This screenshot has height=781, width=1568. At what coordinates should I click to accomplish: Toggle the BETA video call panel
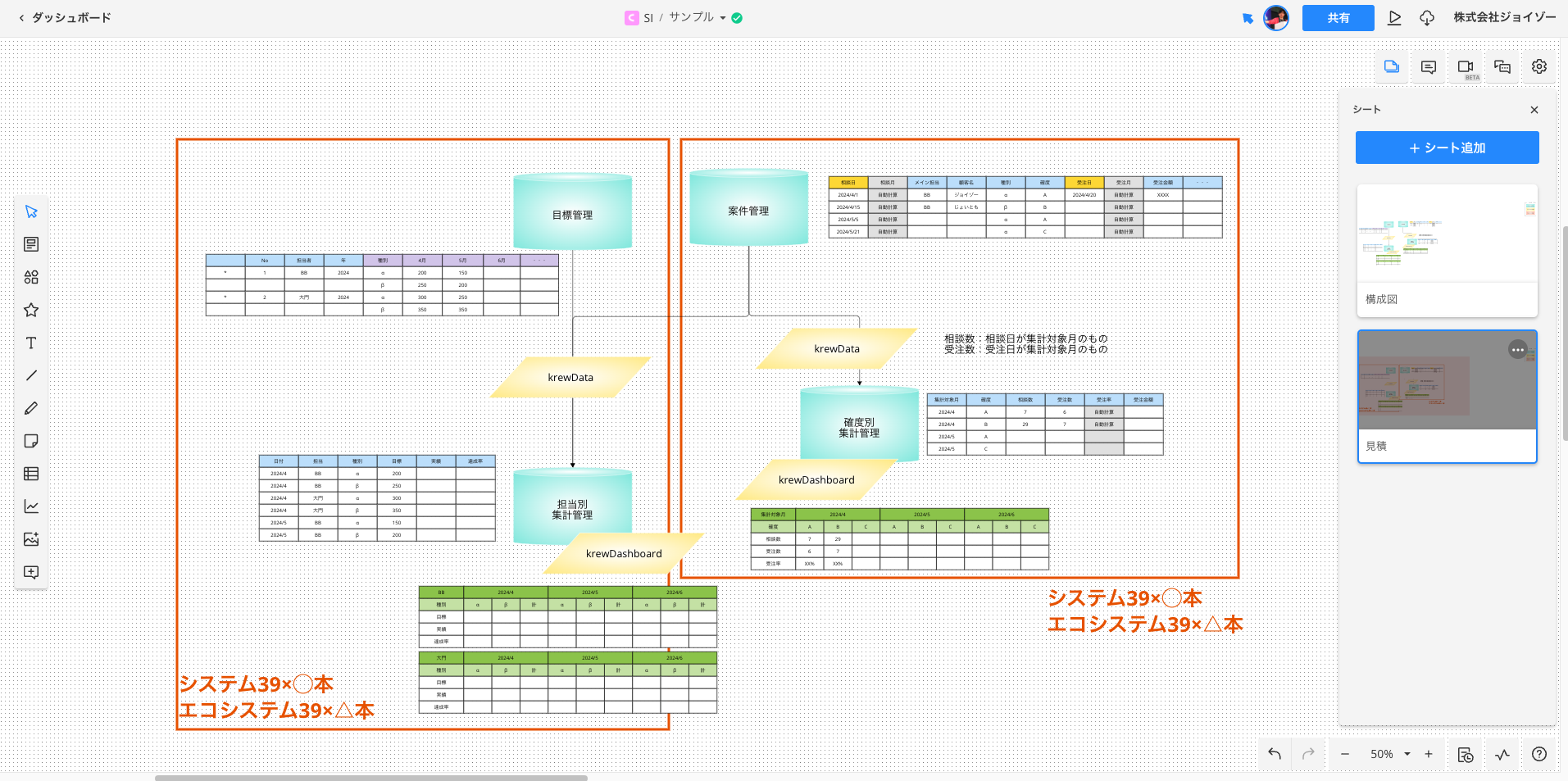[1465, 67]
